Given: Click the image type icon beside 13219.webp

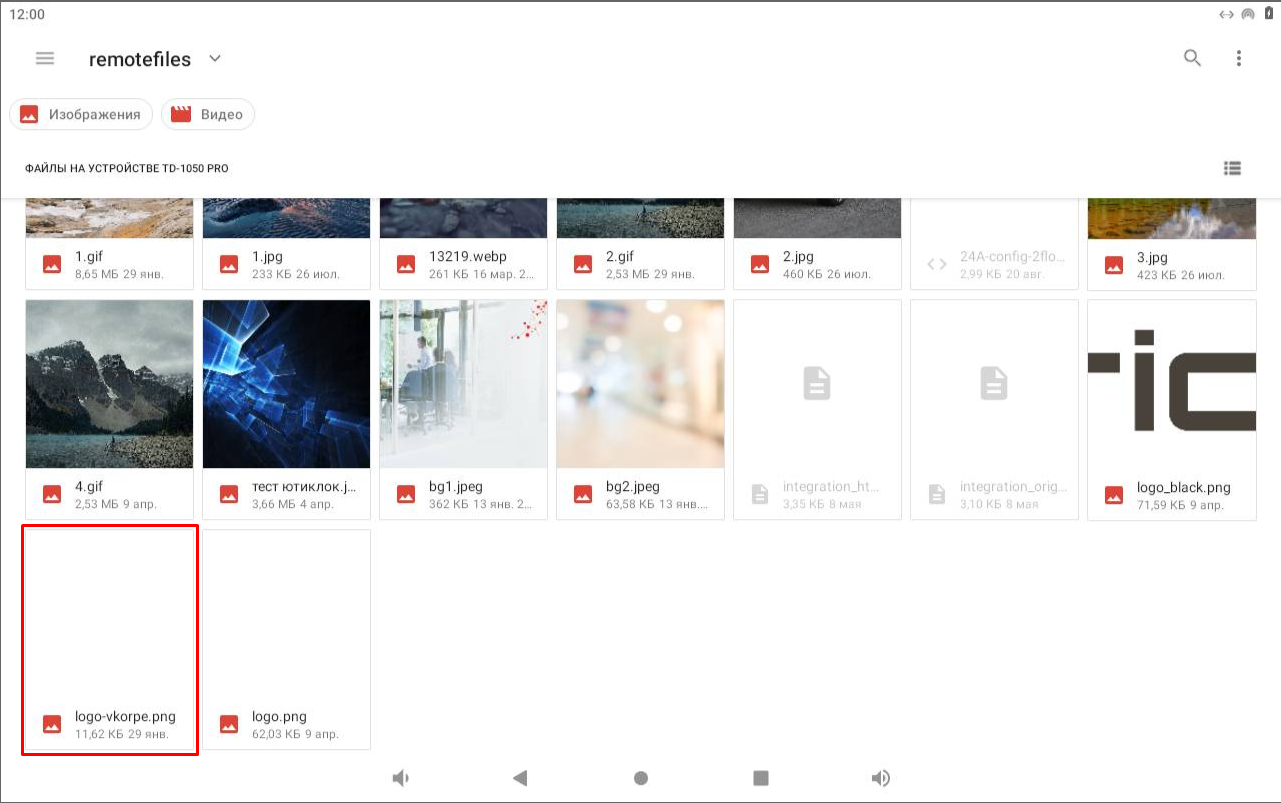Looking at the screenshot, I should click(406, 264).
